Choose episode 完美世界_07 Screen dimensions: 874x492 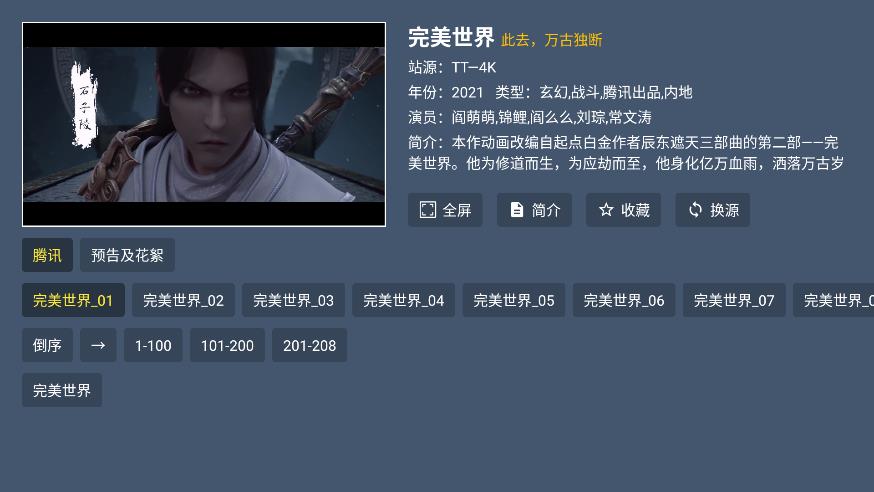734,300
